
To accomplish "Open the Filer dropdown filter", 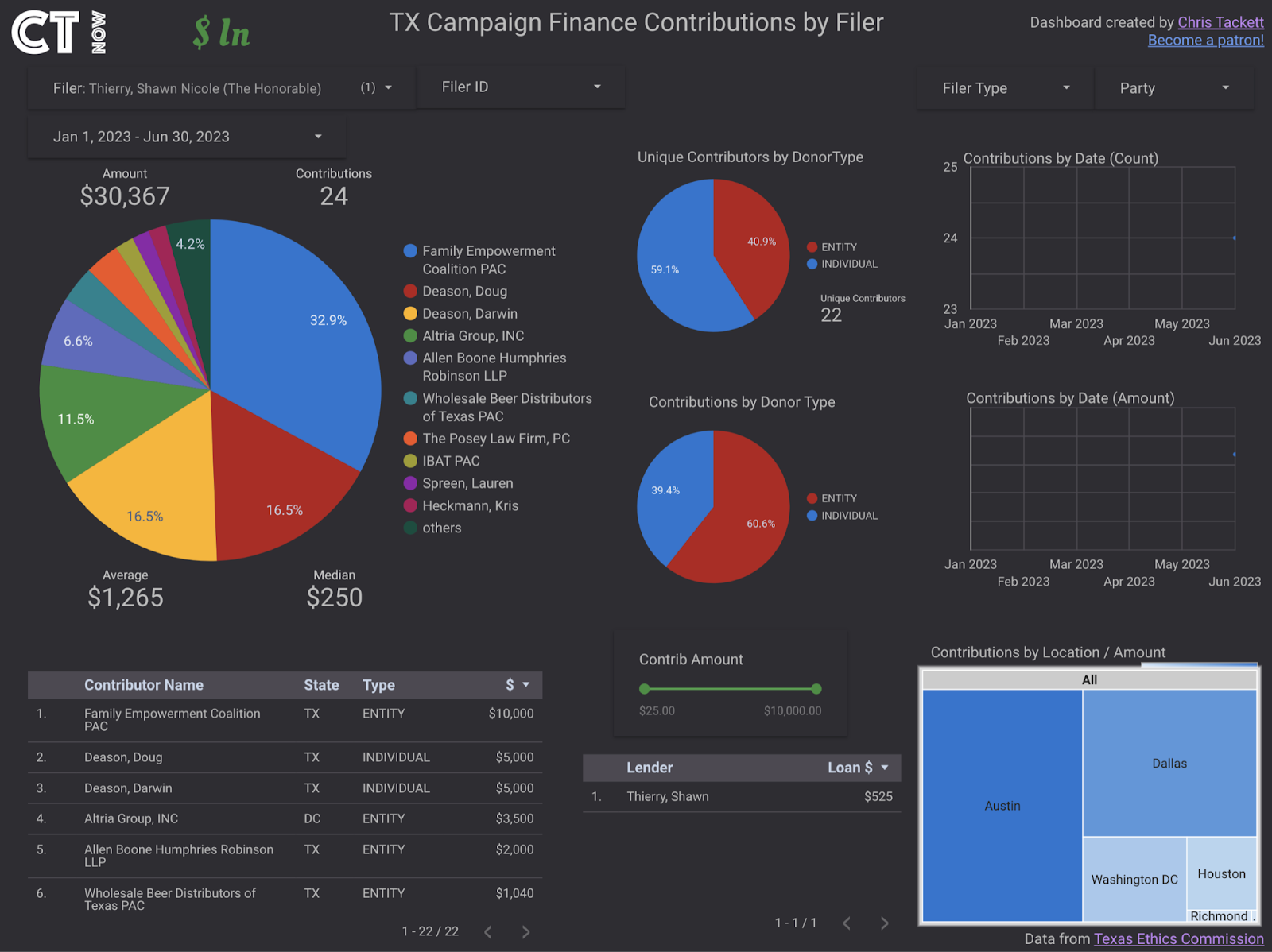I will click(222, 87).
